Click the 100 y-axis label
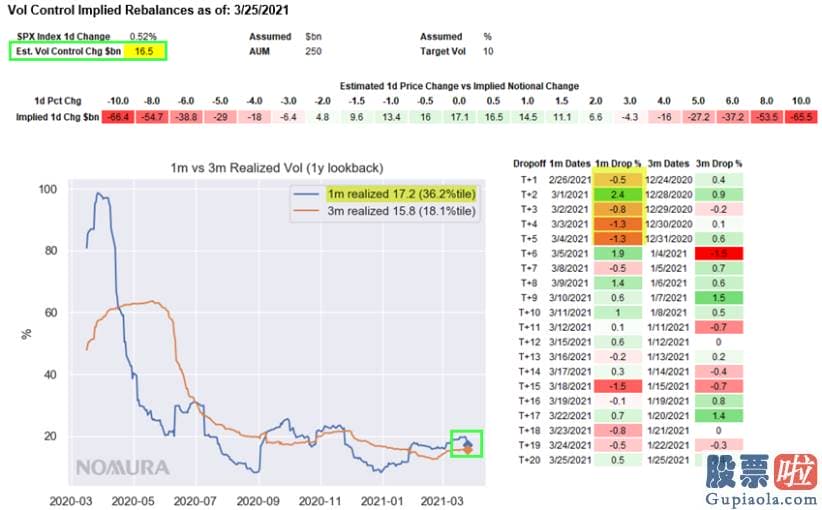This screenshot has height=510, width=822. (x=48, y=189)
